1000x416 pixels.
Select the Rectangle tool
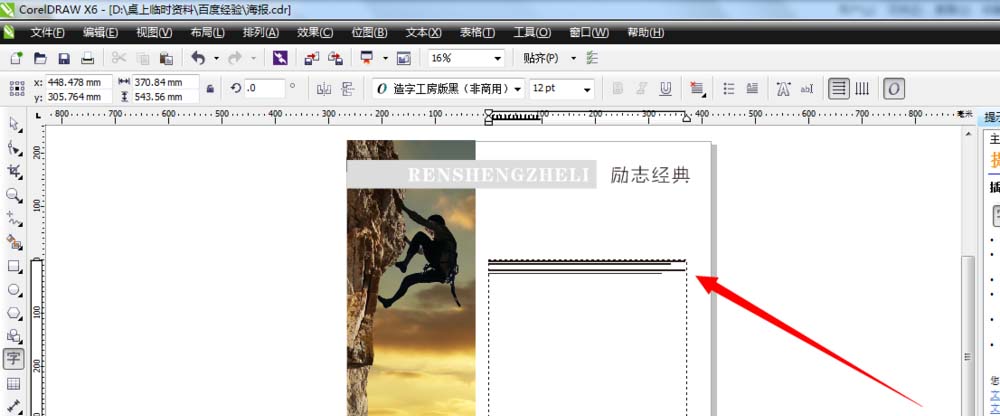point(14,266)
